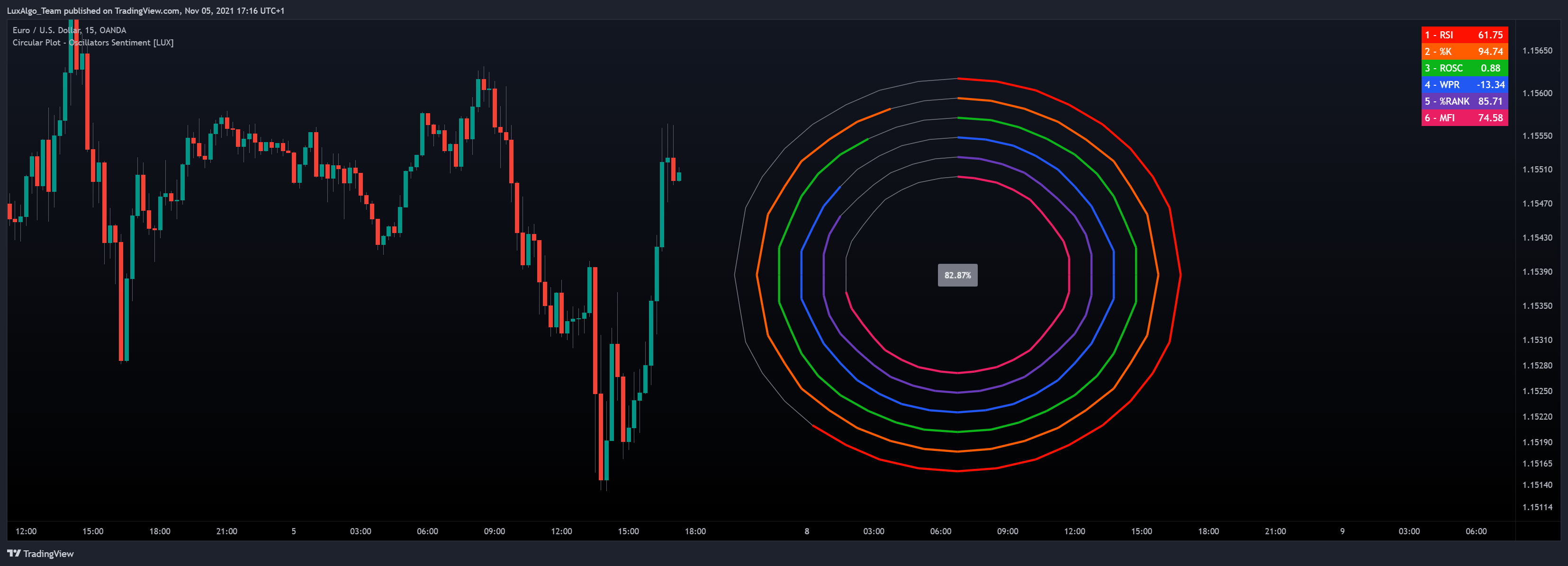Click the date label 9 on time axis
This screenshot has width=1568, height=566.
[1342, 530]
